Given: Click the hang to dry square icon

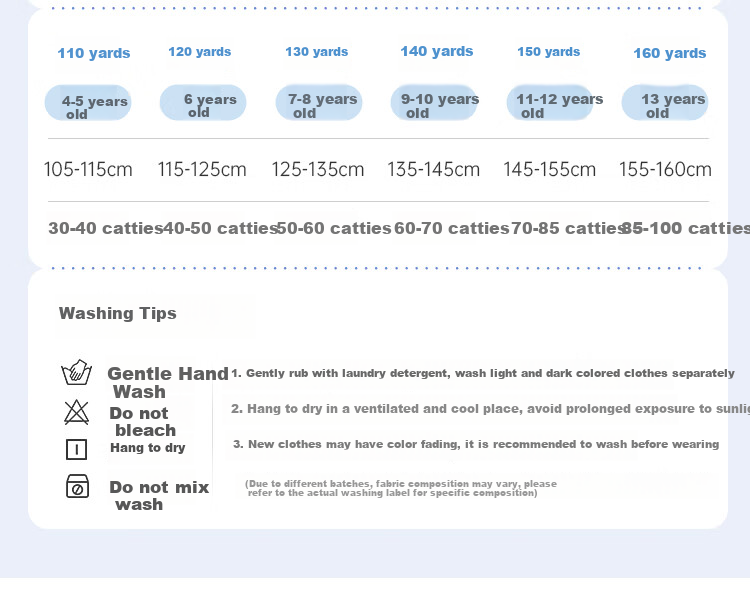Looking at the screenshot, I should pyautogui.click(x=77, y=449).
